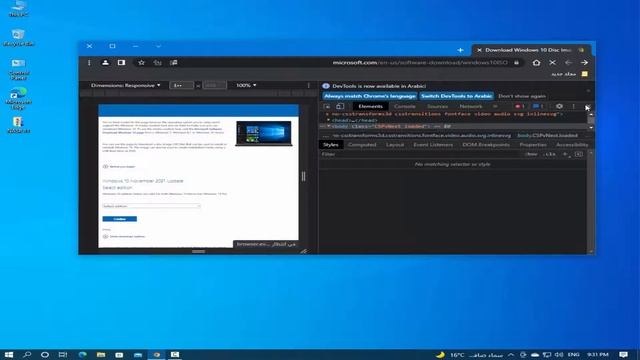Open the 100% zoom dropdown
640x360 pixels.
246,85
